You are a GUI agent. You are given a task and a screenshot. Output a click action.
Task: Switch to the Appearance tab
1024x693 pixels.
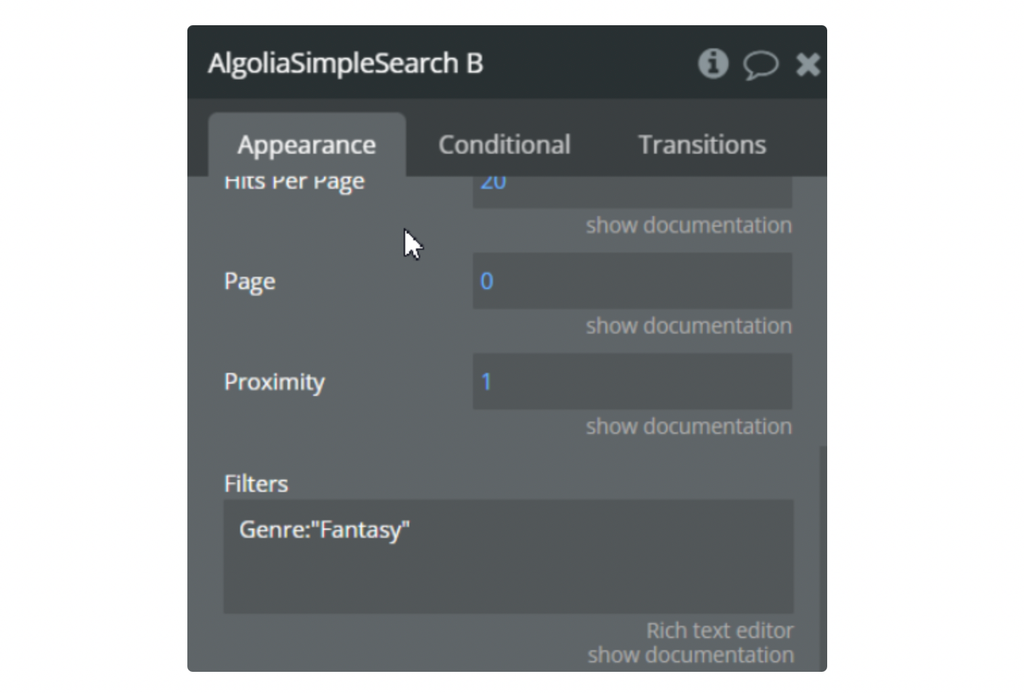tap(306, 145)
